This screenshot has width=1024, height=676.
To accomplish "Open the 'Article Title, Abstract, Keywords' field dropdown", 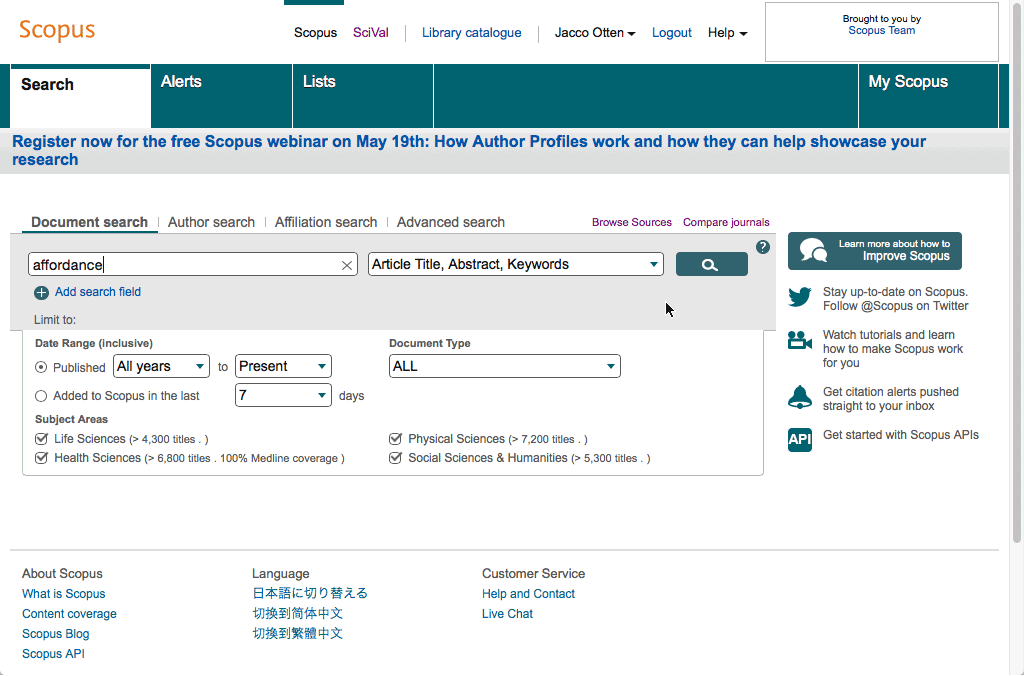I will click(515, 265).
